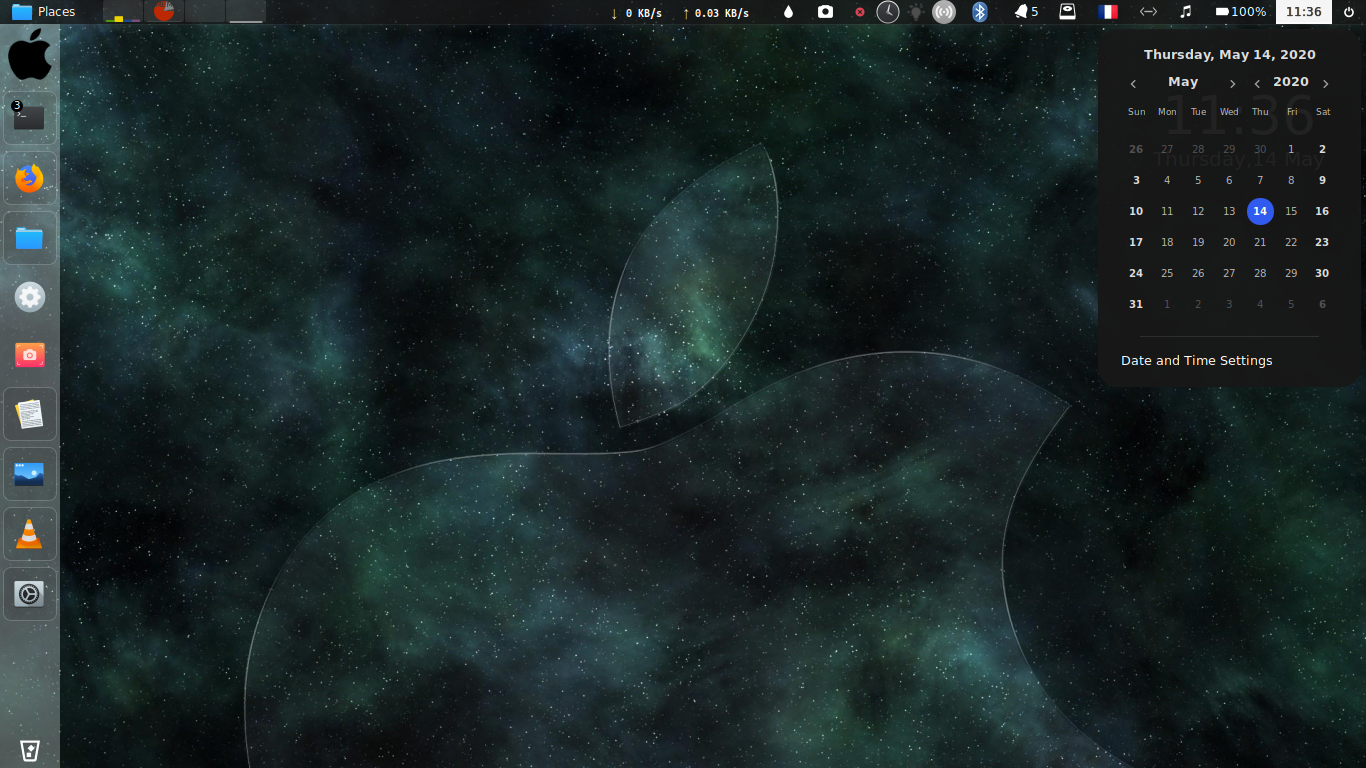Select day 12 in the calendar
Image resolution: width=1366 pixels, height=768 pixels.
1198,211
